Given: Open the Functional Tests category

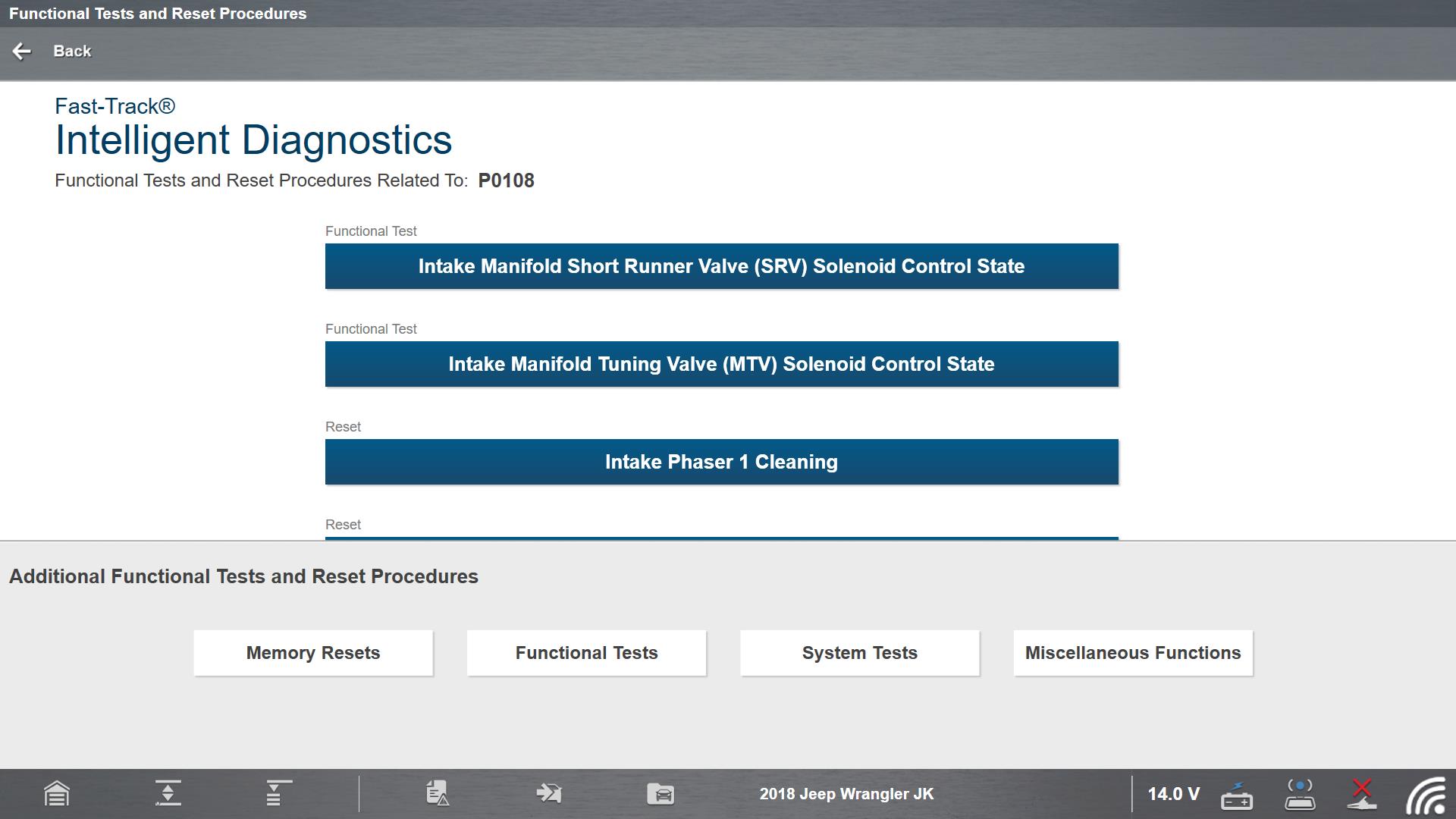Looking at the screenshot, I should [x=586, y=653].
